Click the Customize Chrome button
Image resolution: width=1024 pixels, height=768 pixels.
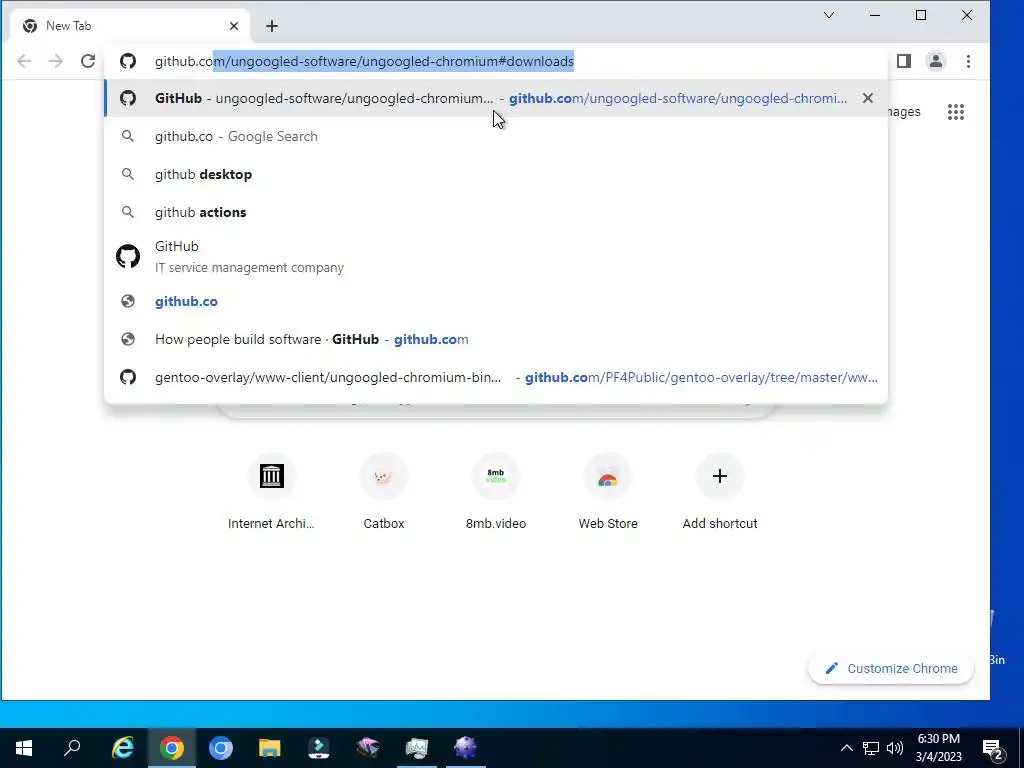coord(891,668)
